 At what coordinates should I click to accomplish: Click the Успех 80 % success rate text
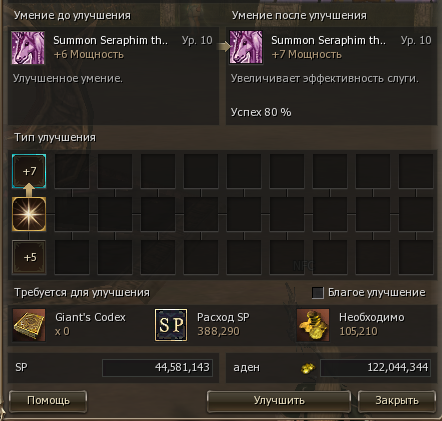(x=261, y=112)
